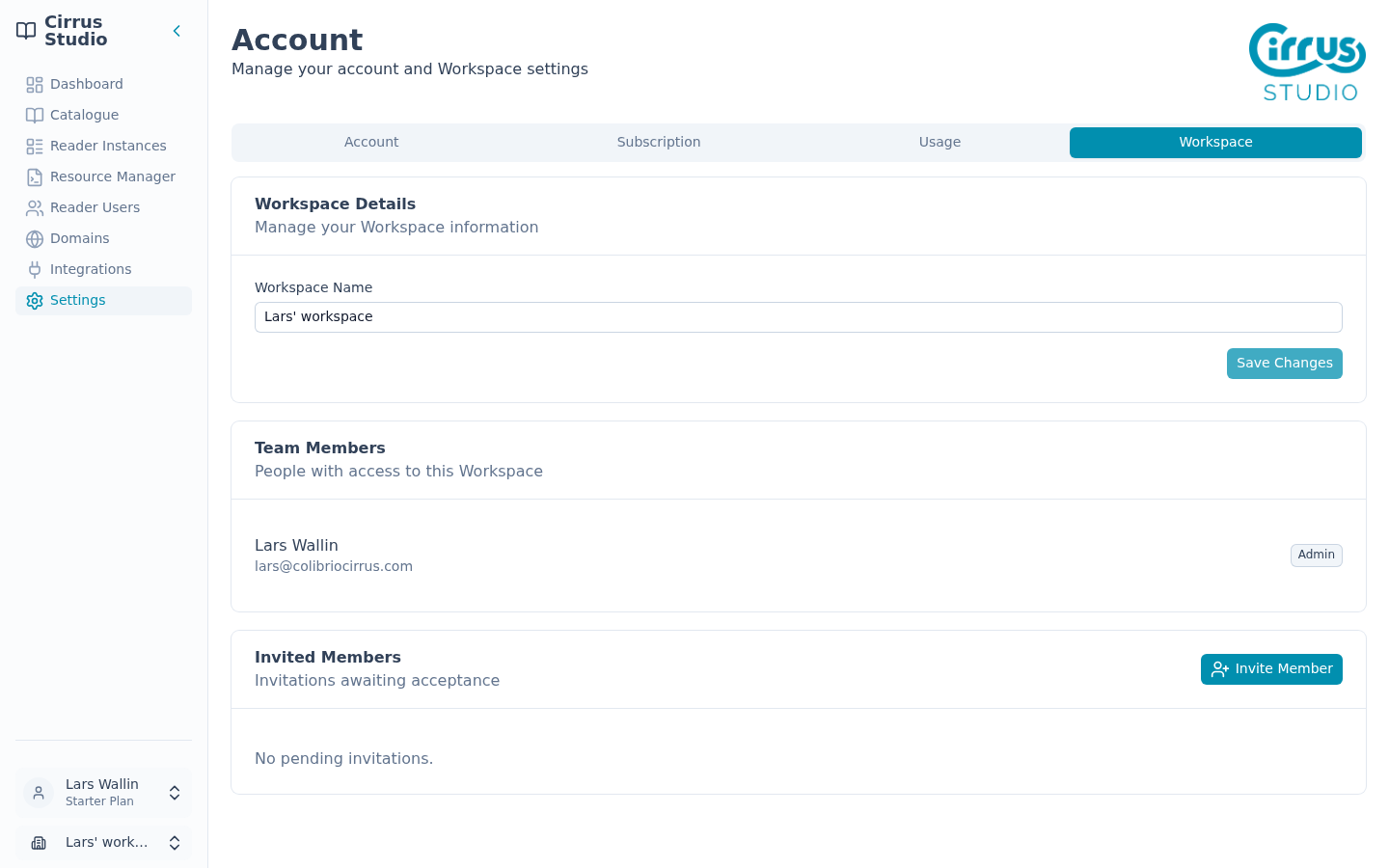Click the Team Members heading

320,448
